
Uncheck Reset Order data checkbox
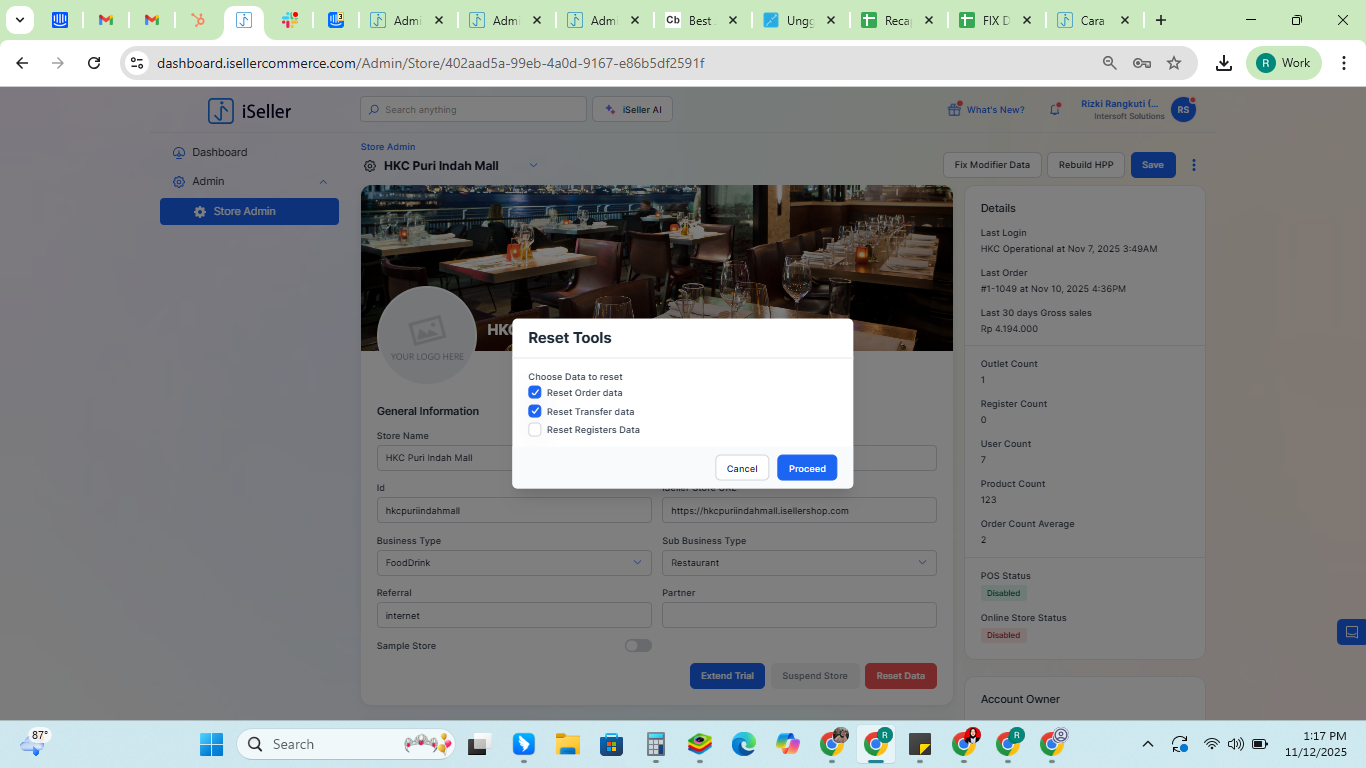pyautogui.click(x=535, y=393)
